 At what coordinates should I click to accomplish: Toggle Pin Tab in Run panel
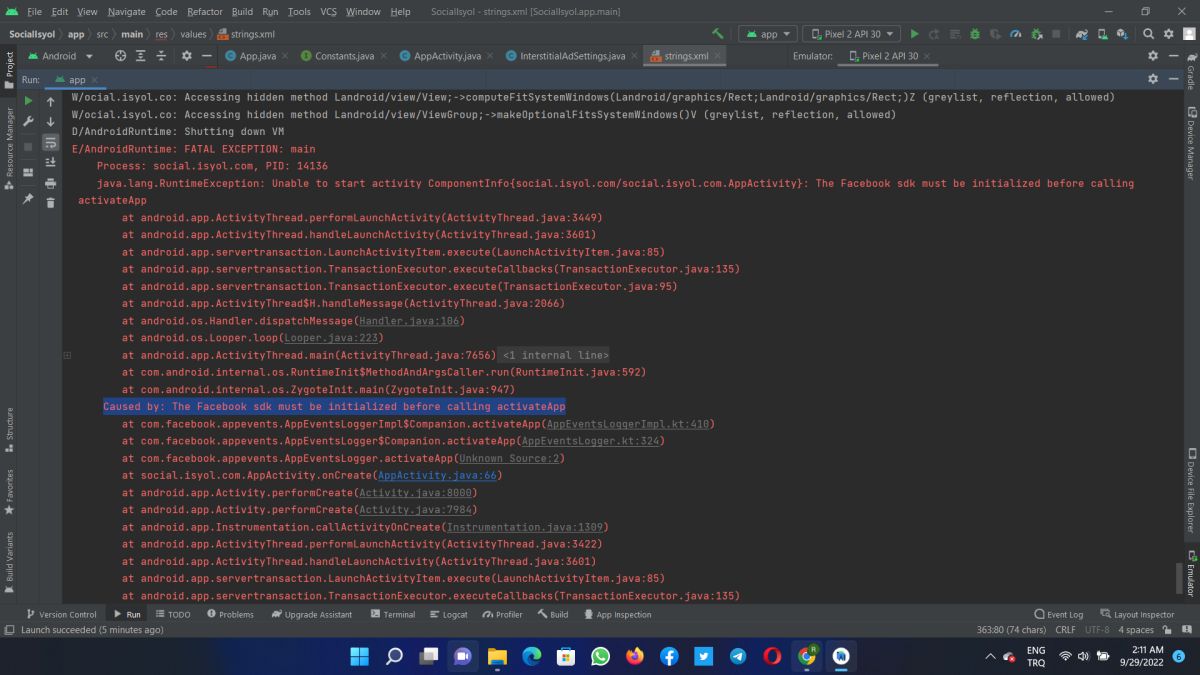[28, 199]
